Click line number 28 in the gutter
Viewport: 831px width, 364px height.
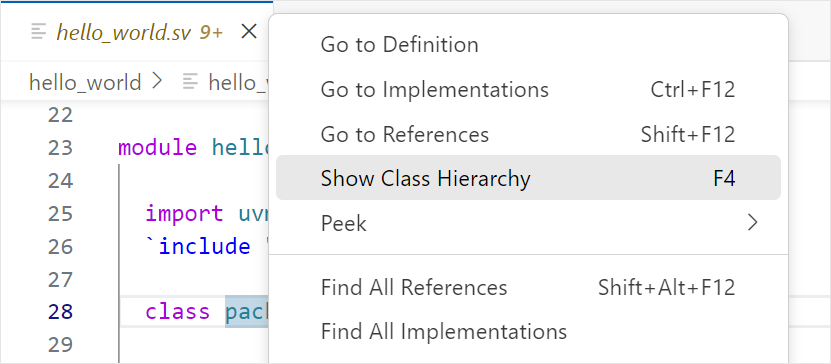click(x=60, y=312)
